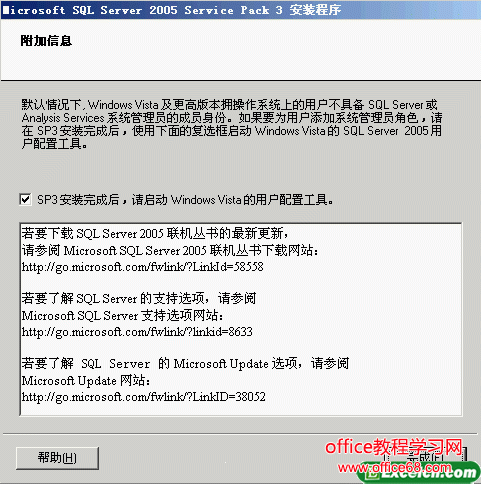
Task: Click the green Excelcn.com logo
Action: coord(419,473)
